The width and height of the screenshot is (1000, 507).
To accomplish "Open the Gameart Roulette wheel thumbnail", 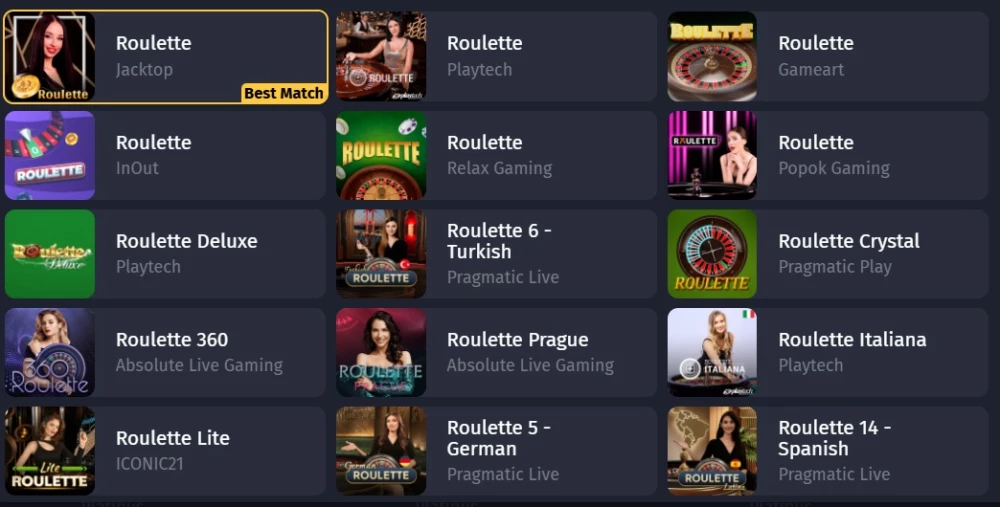I will tap(712, 56).
